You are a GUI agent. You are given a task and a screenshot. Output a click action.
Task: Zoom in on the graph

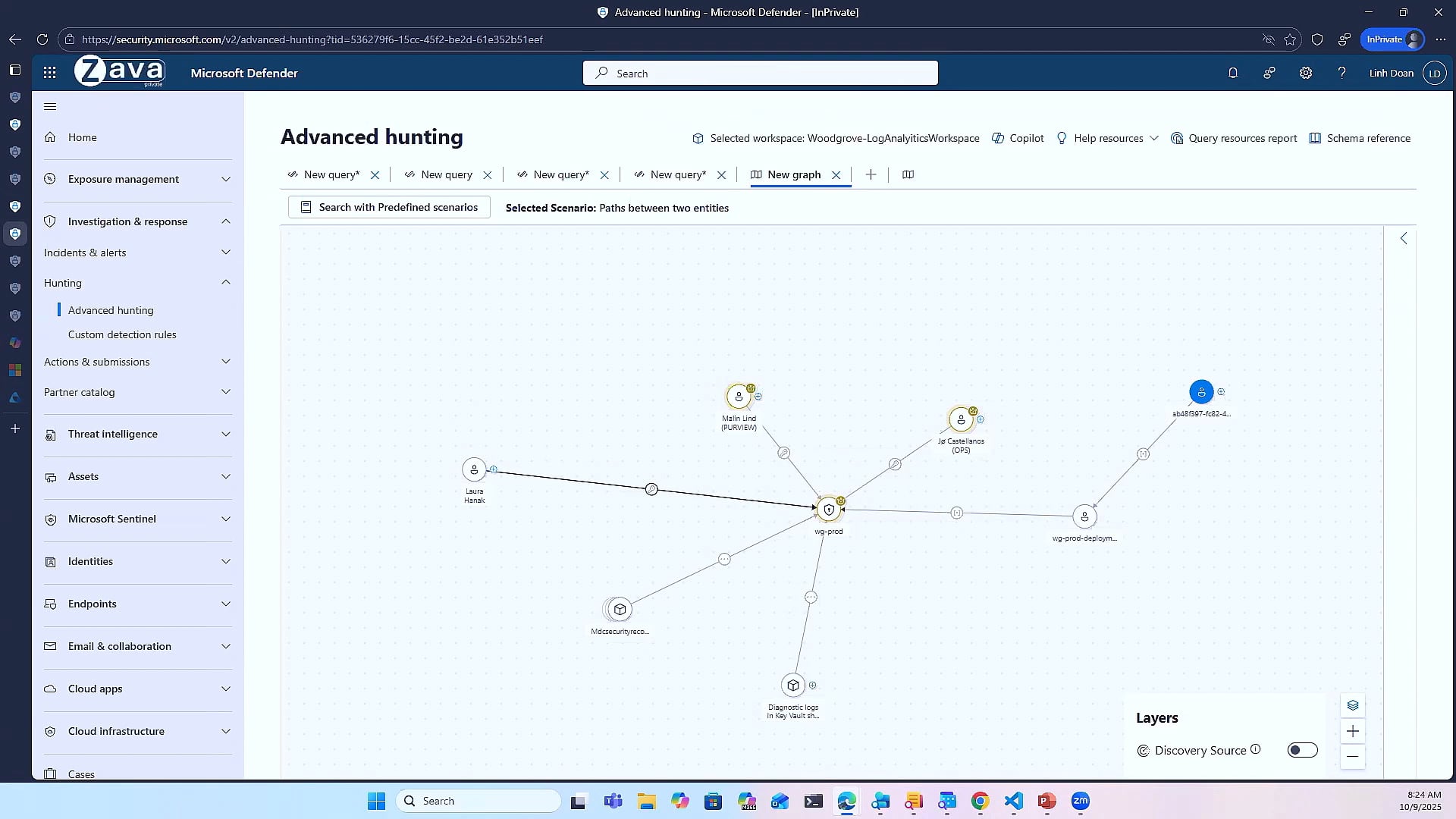(1352, 731)
